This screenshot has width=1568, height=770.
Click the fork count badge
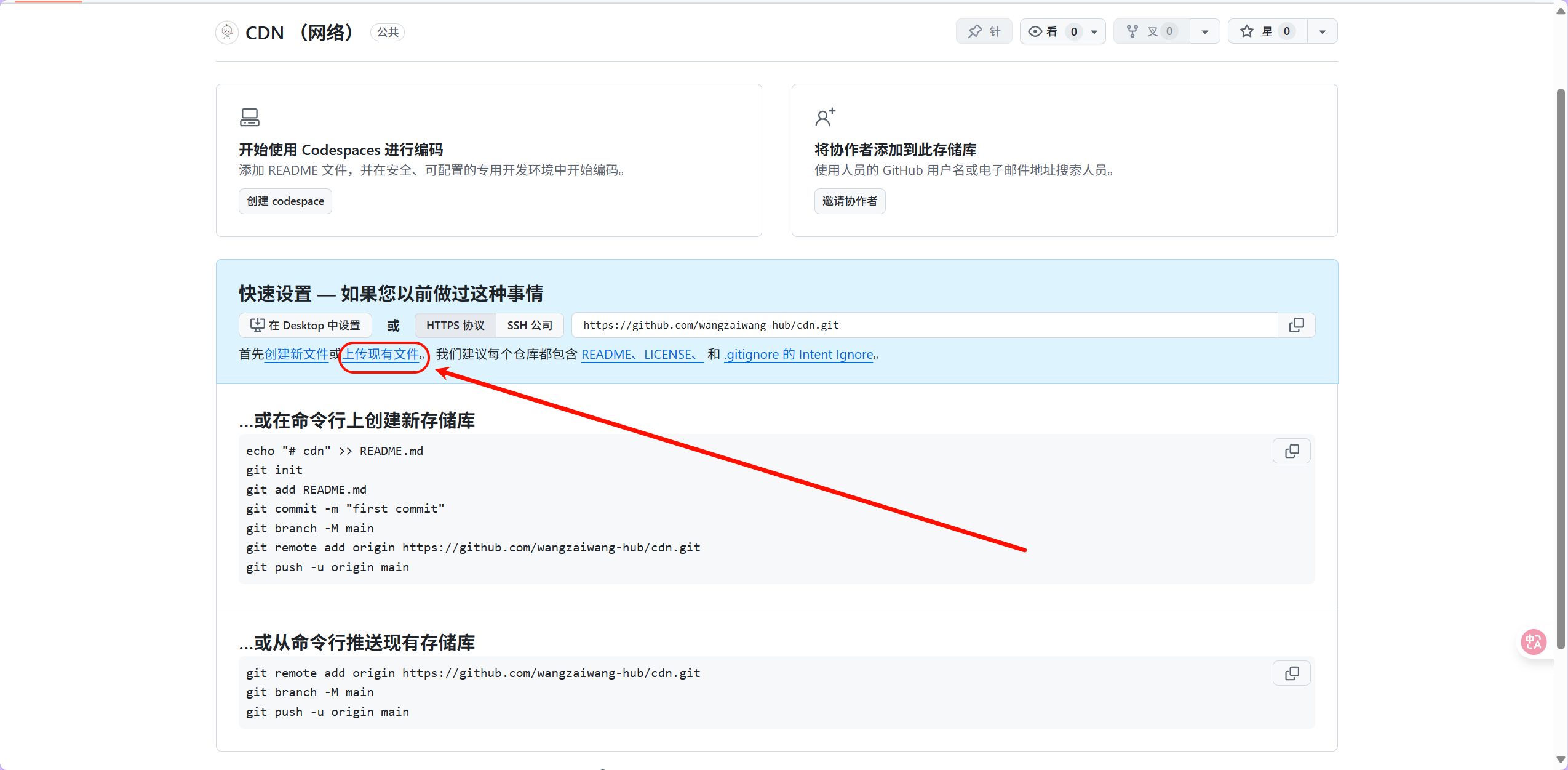point(1169,31)
